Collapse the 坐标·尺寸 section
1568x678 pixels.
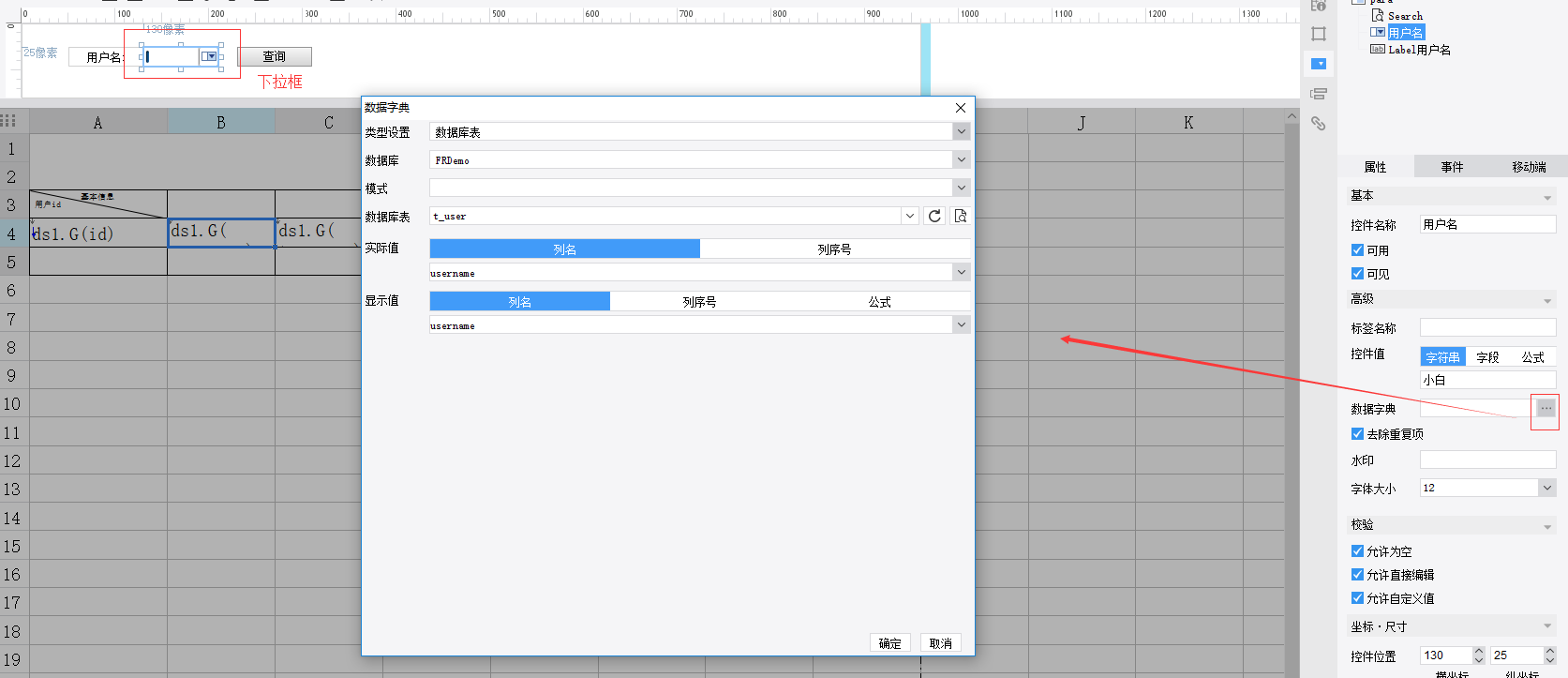click(1547, 626)
